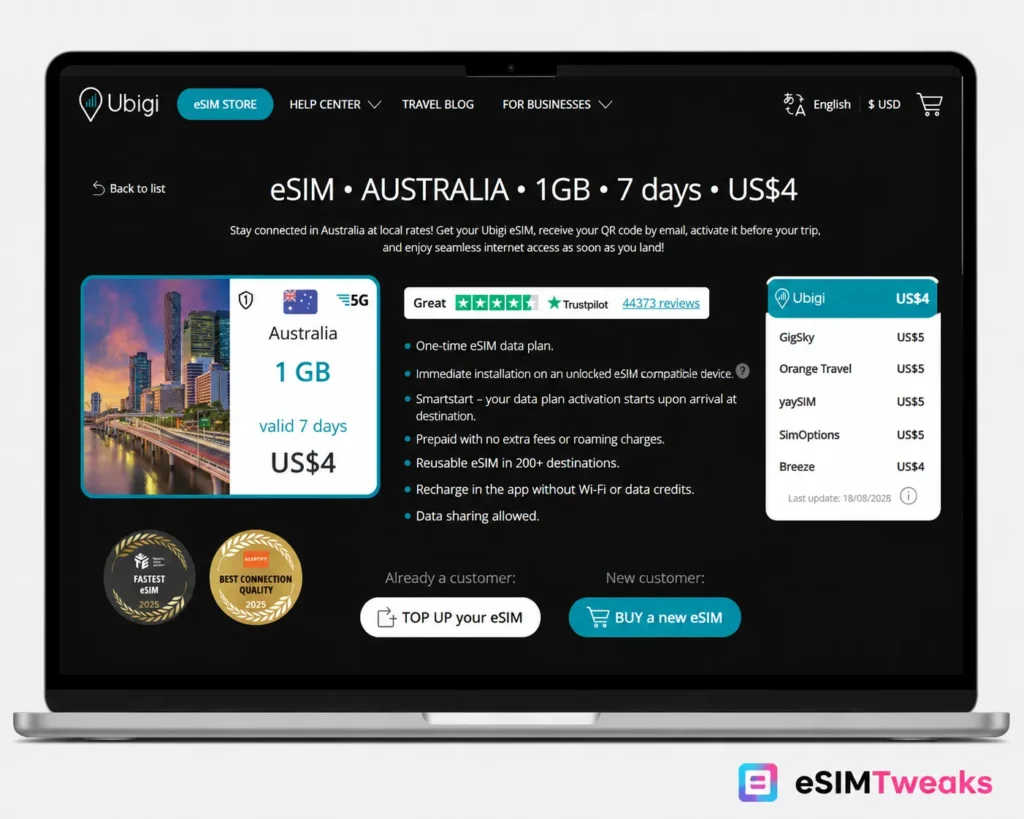The height and width of the screenshot is (819, 1024).
Task: Click the Trustpilot logo
Action: [577, 304]
